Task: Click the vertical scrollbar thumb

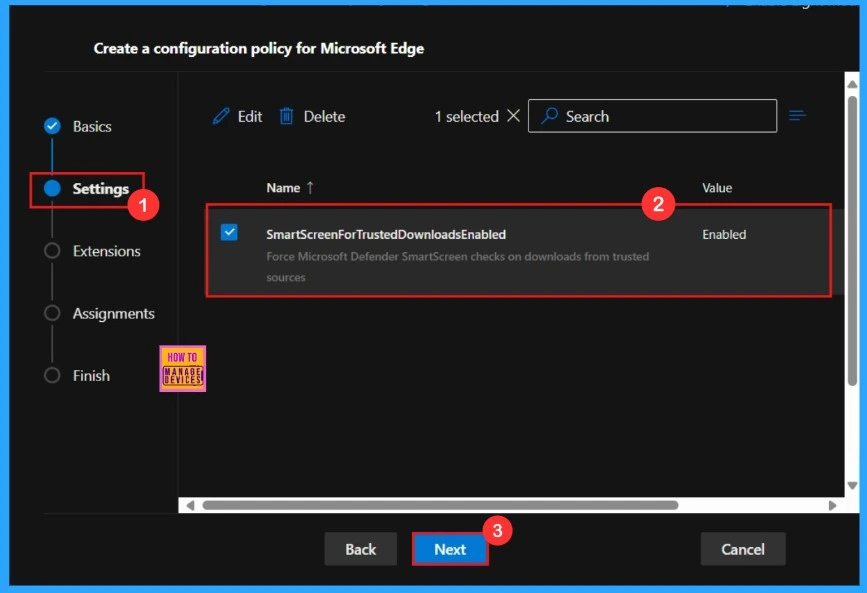Action: click(852, 241)
